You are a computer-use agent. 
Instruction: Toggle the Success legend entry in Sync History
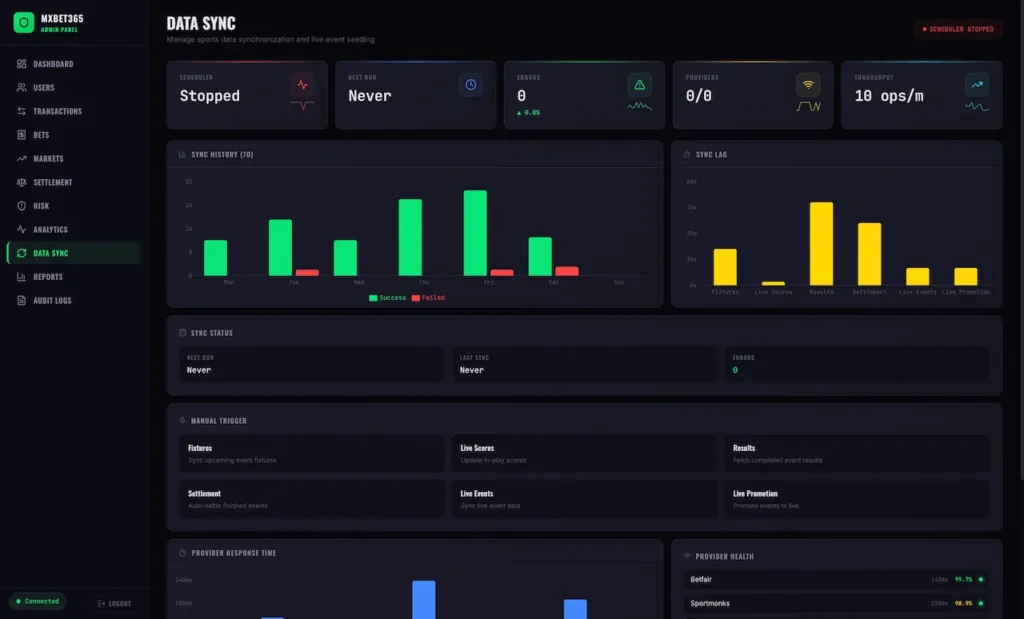tap(387, 298)
